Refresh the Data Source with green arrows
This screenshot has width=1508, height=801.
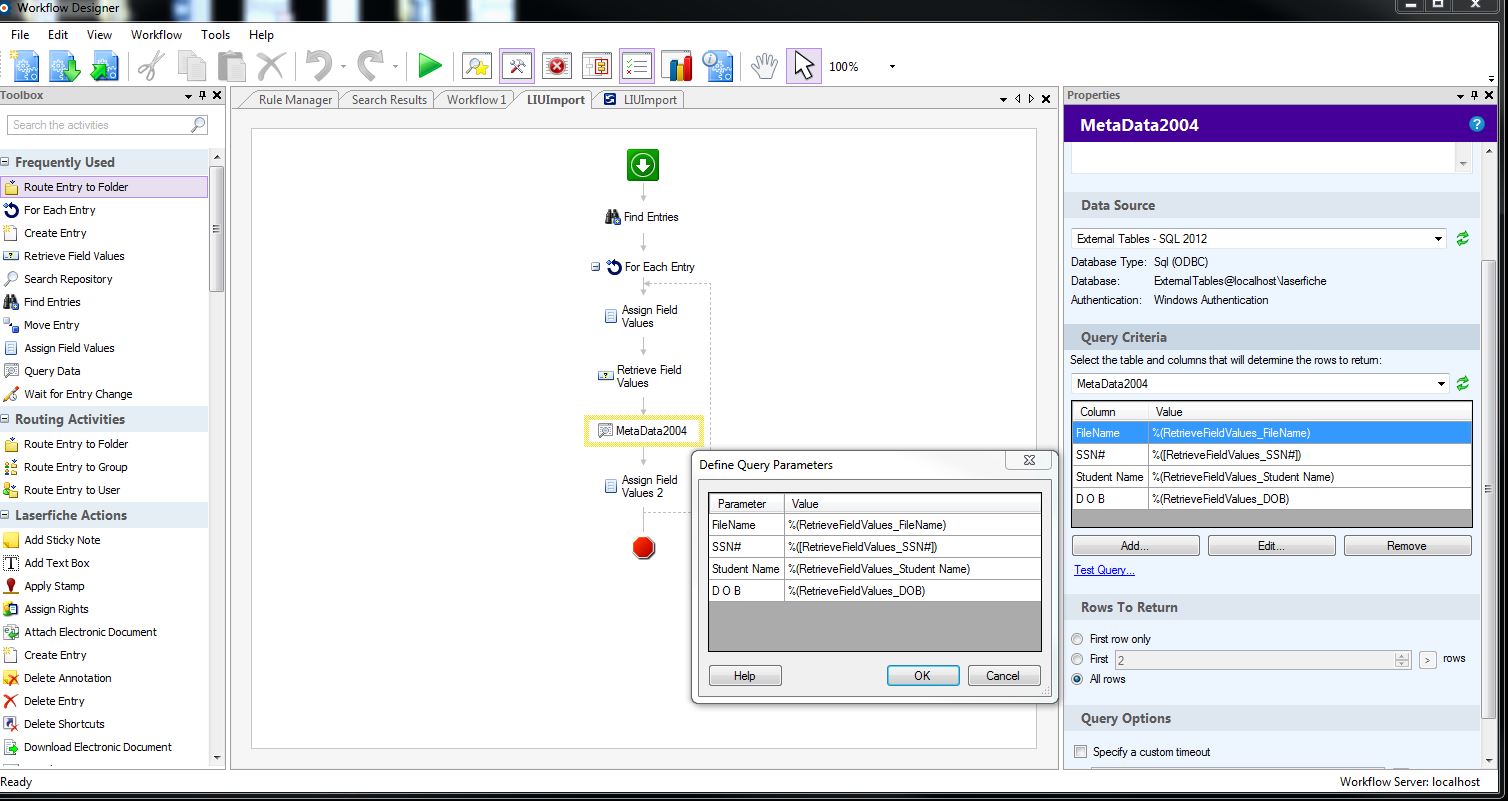pyautogui.click(x=1462, y=239)
